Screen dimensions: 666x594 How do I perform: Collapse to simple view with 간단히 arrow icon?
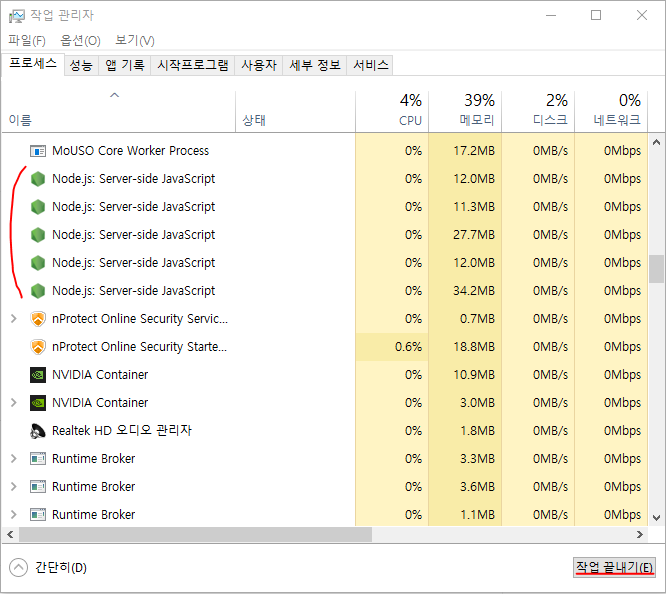[18, 568]
